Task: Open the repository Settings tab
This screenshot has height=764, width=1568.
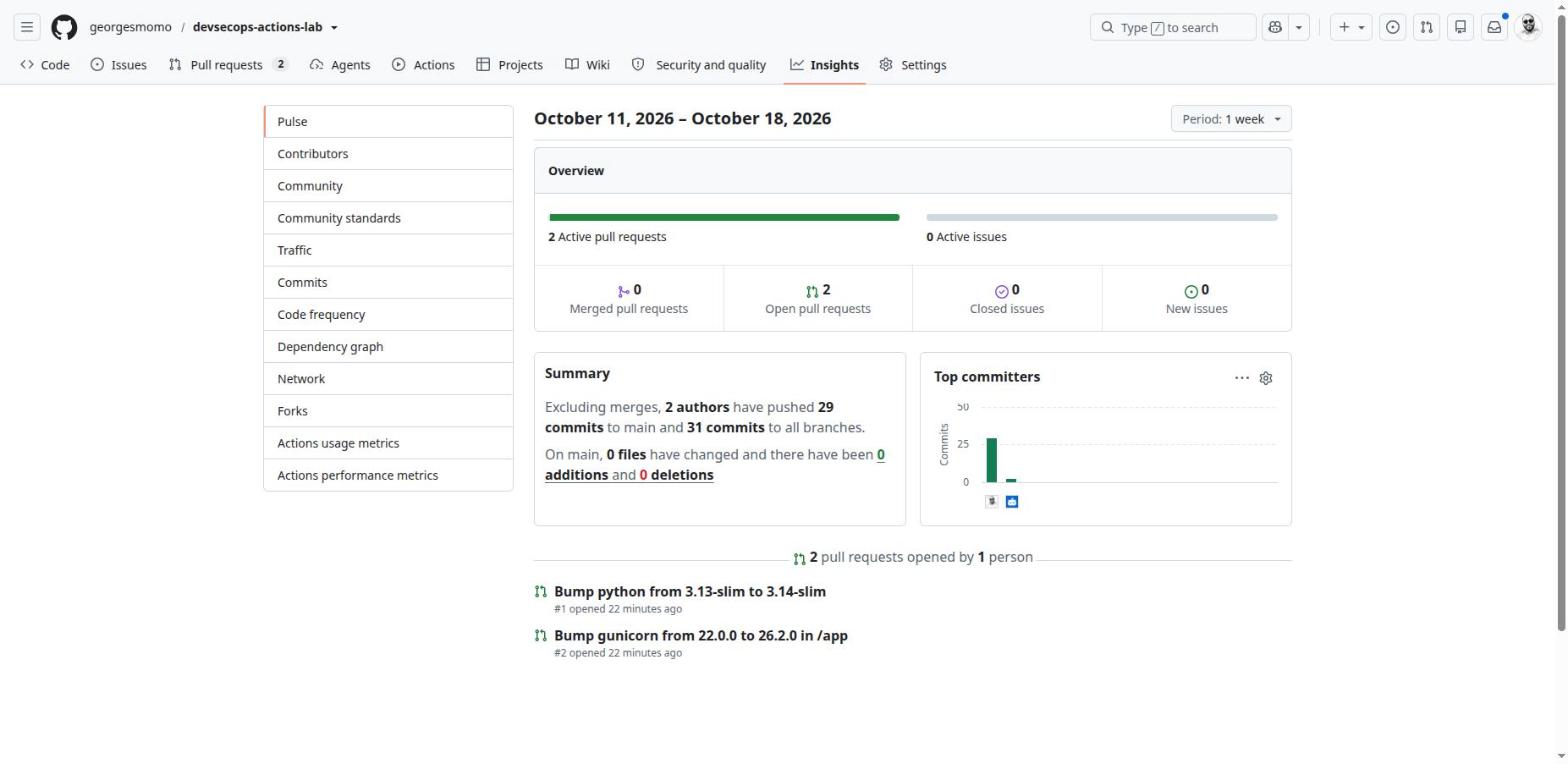Action: pyautogui.click(x=913, y=65)
